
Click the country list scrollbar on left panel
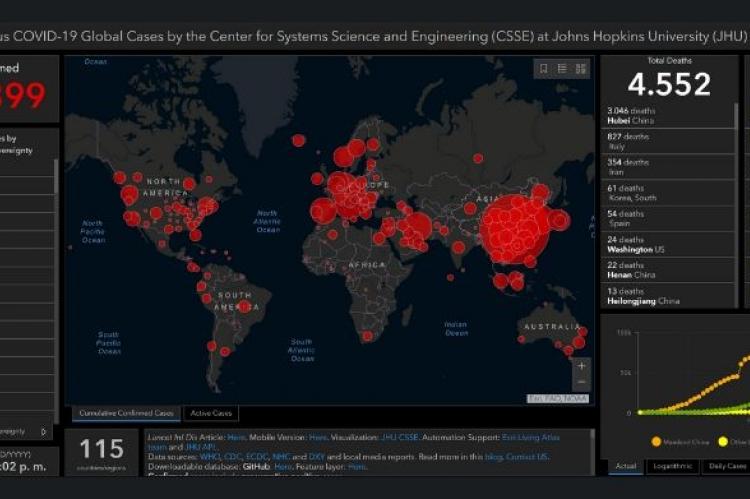(x=56, y=176)
